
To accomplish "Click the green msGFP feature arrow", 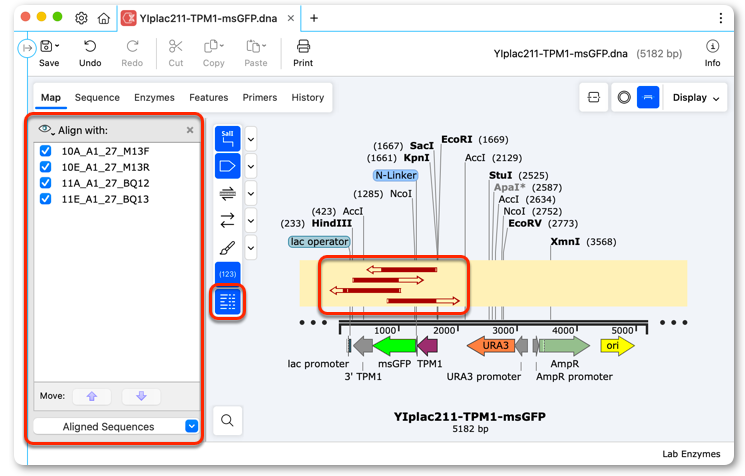I will (x=395, y=345).
